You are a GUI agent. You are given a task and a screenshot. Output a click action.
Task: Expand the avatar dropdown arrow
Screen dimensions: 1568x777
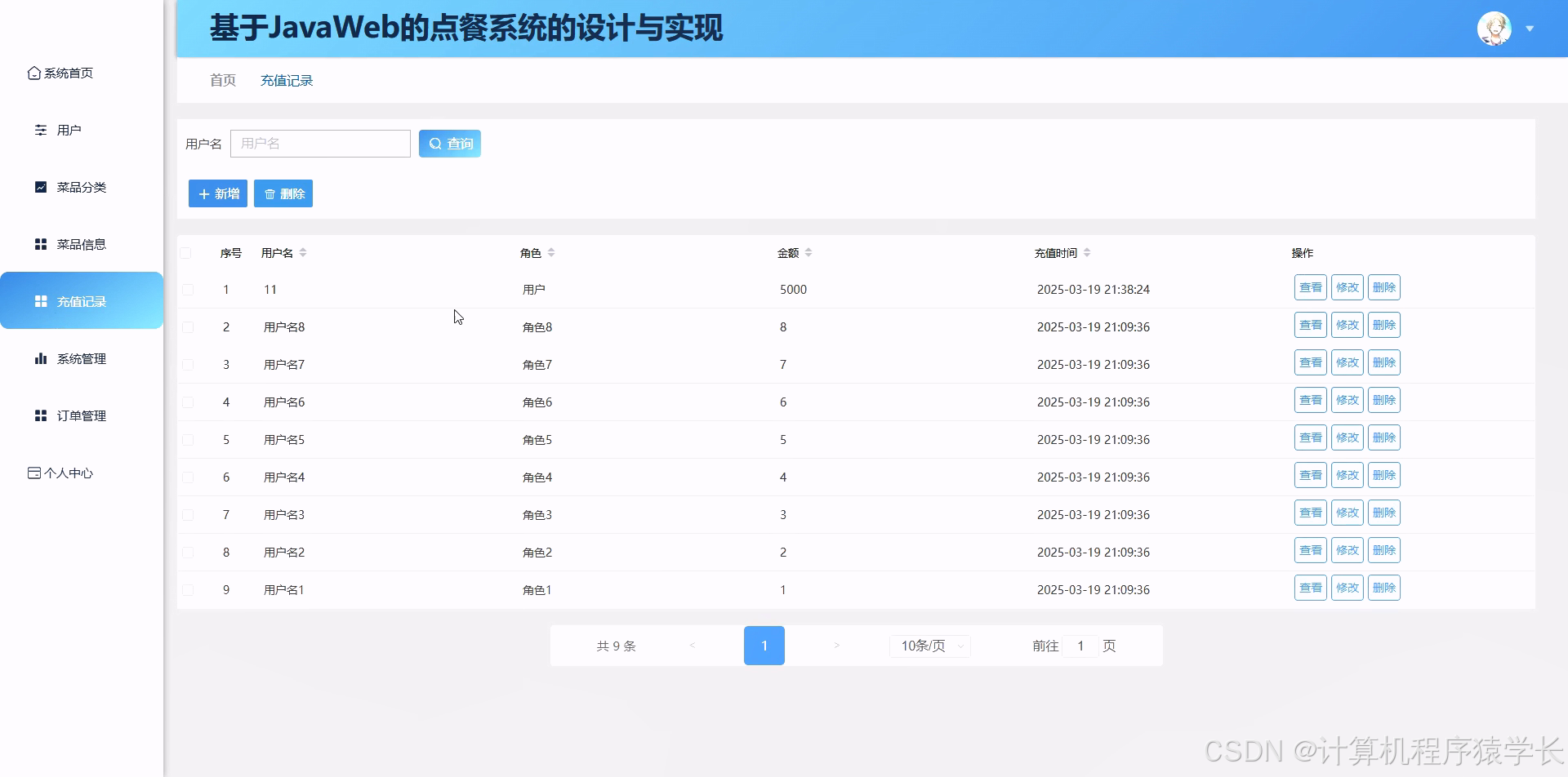(1529, 28)
